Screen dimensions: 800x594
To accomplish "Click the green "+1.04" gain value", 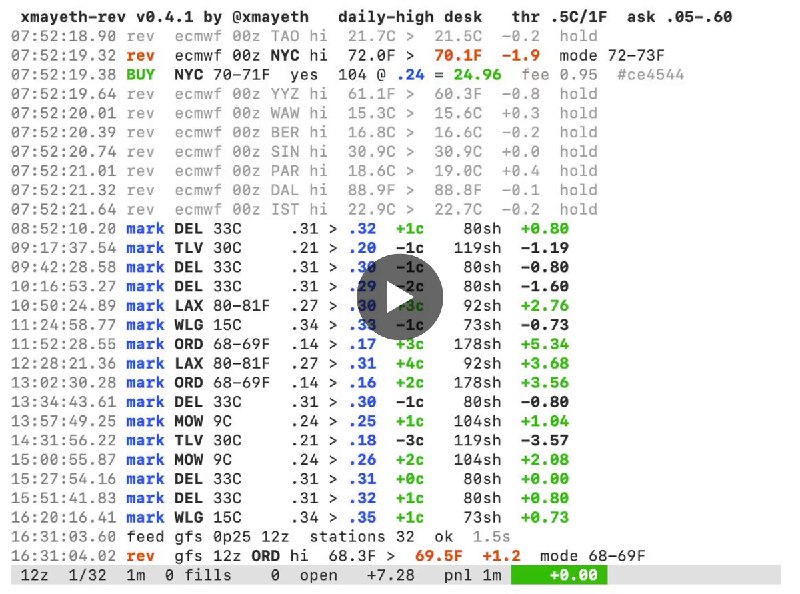I will pos(545,421).
